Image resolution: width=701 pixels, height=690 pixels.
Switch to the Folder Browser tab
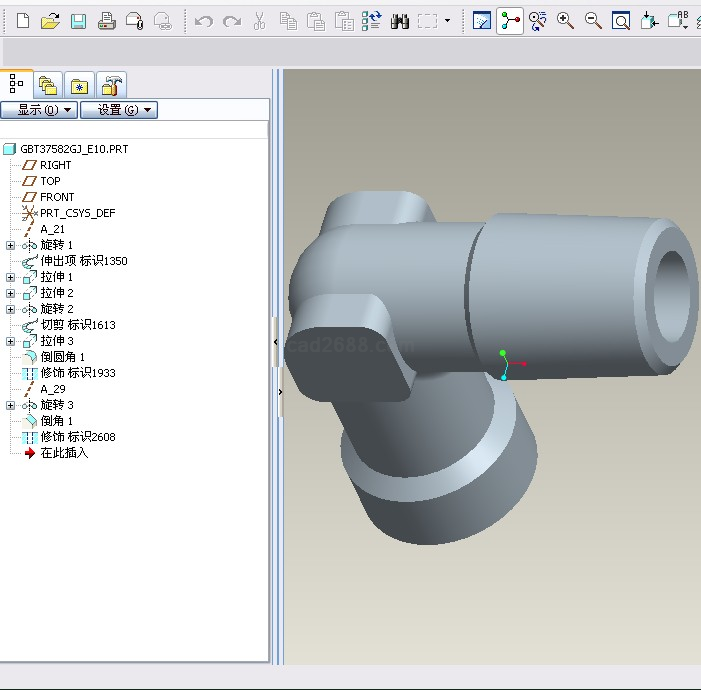click(x=48, y=85)
